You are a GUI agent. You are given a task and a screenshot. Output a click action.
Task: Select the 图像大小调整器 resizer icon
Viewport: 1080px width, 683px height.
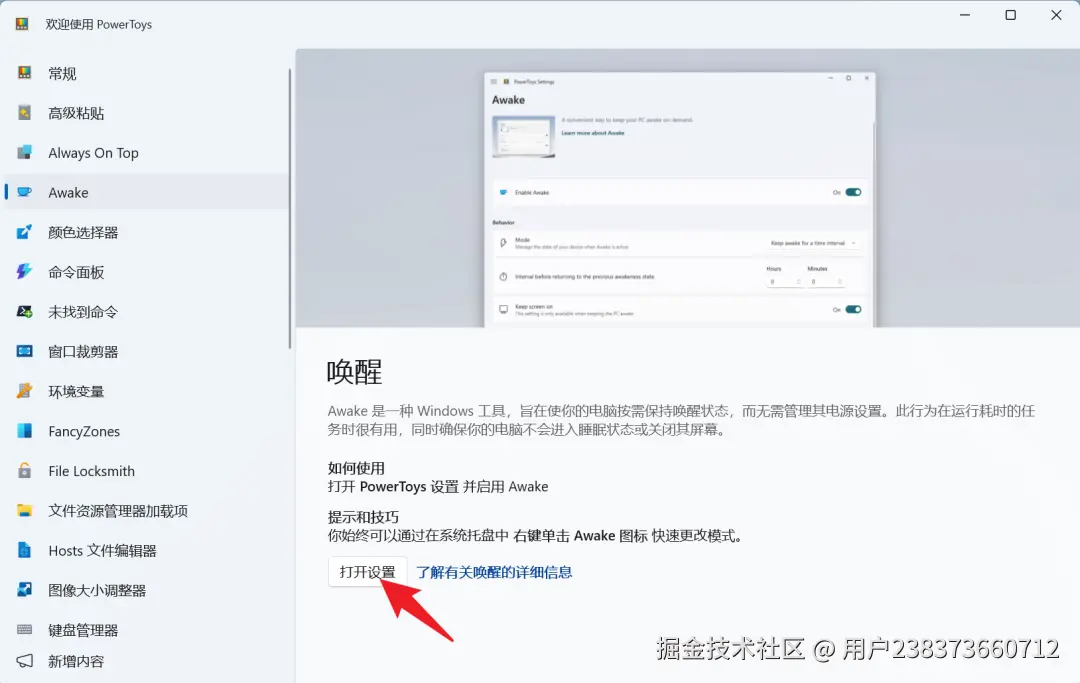[x=24, y=590]
